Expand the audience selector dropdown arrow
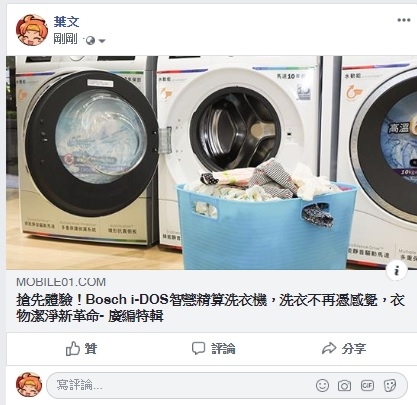417x405 pixels. pyautogui.click(x=102, y=41)
